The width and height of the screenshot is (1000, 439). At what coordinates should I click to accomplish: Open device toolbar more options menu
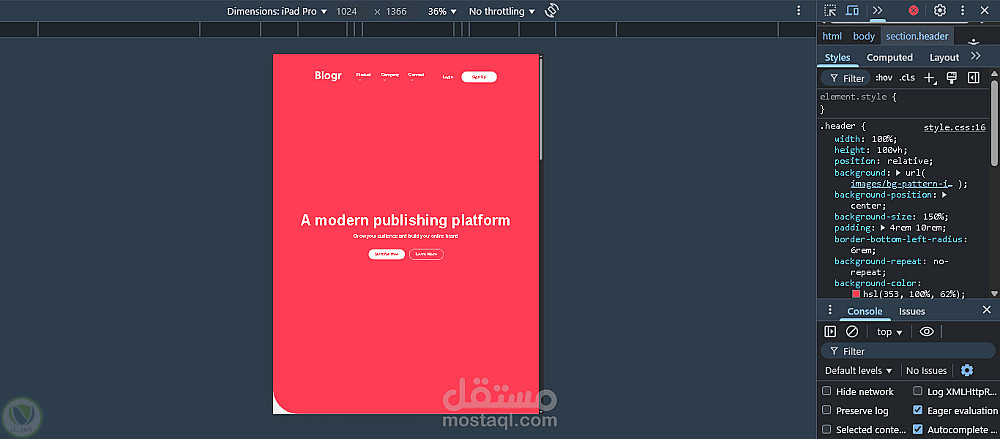798,11
